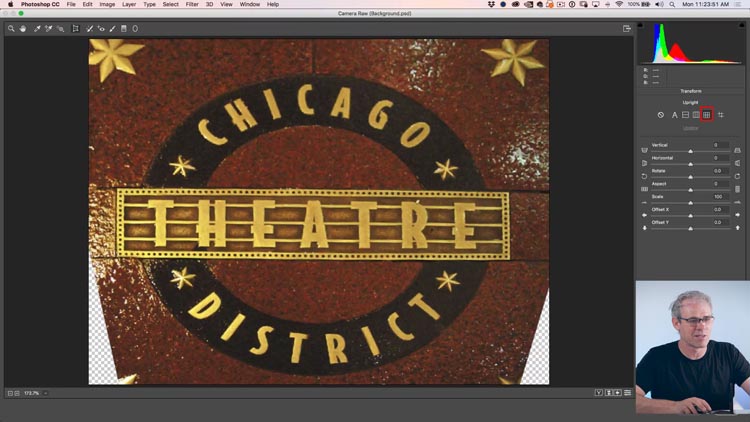Select the Adjustment Brush tool

click(x=112, y=29)
